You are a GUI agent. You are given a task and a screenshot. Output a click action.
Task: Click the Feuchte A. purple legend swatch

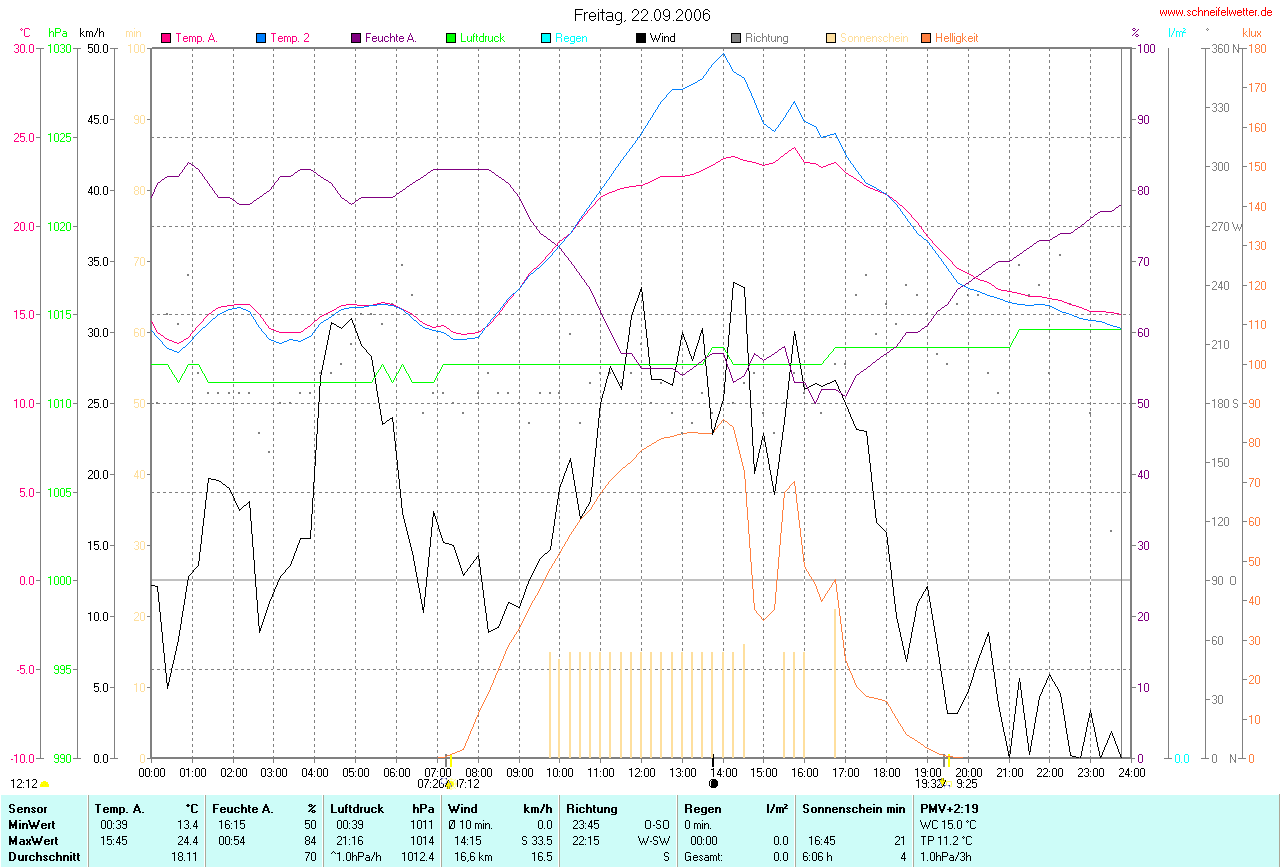point(356,38)
